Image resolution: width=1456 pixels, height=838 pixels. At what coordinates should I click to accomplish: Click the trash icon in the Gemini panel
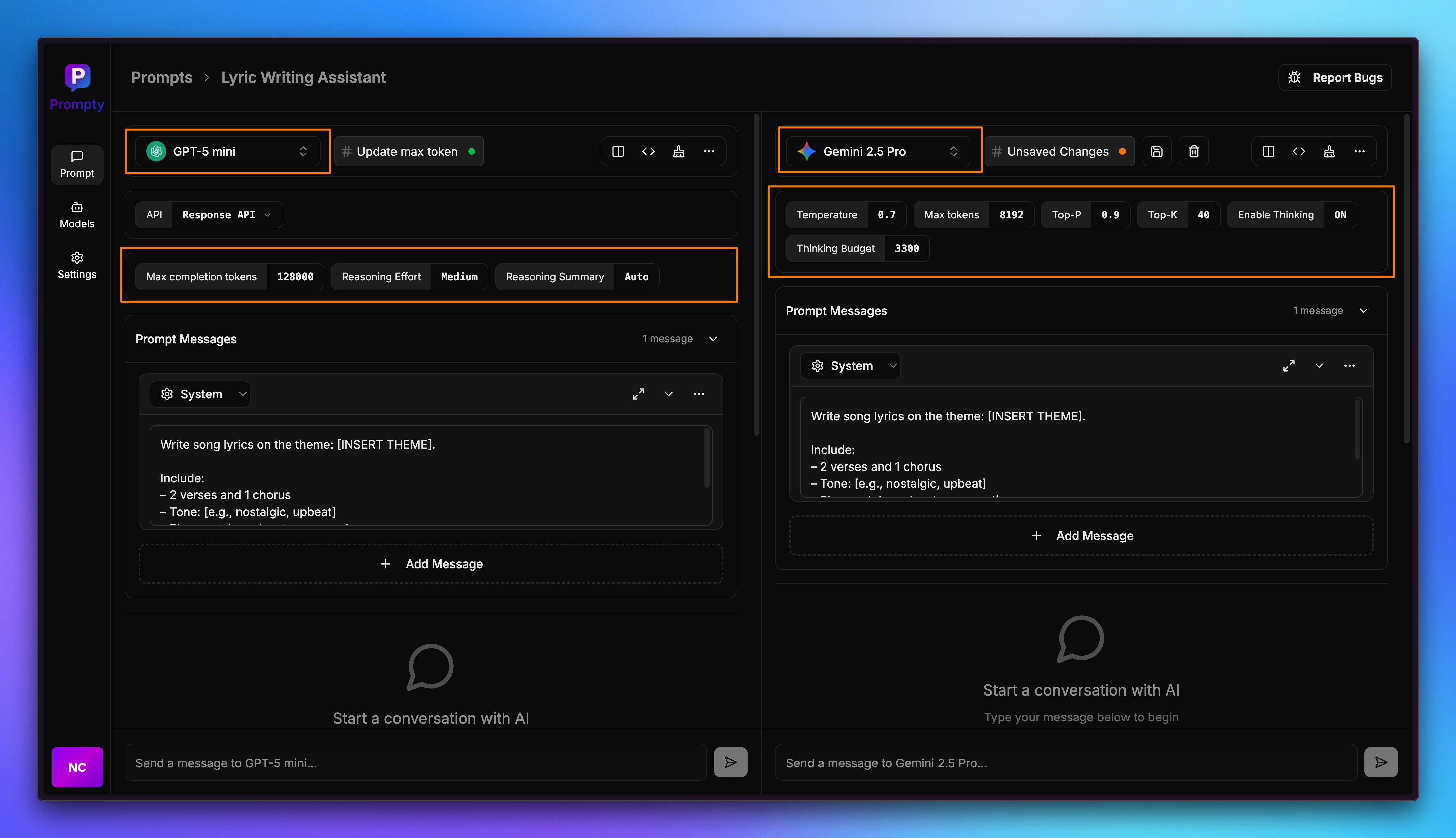(1194, 151)
